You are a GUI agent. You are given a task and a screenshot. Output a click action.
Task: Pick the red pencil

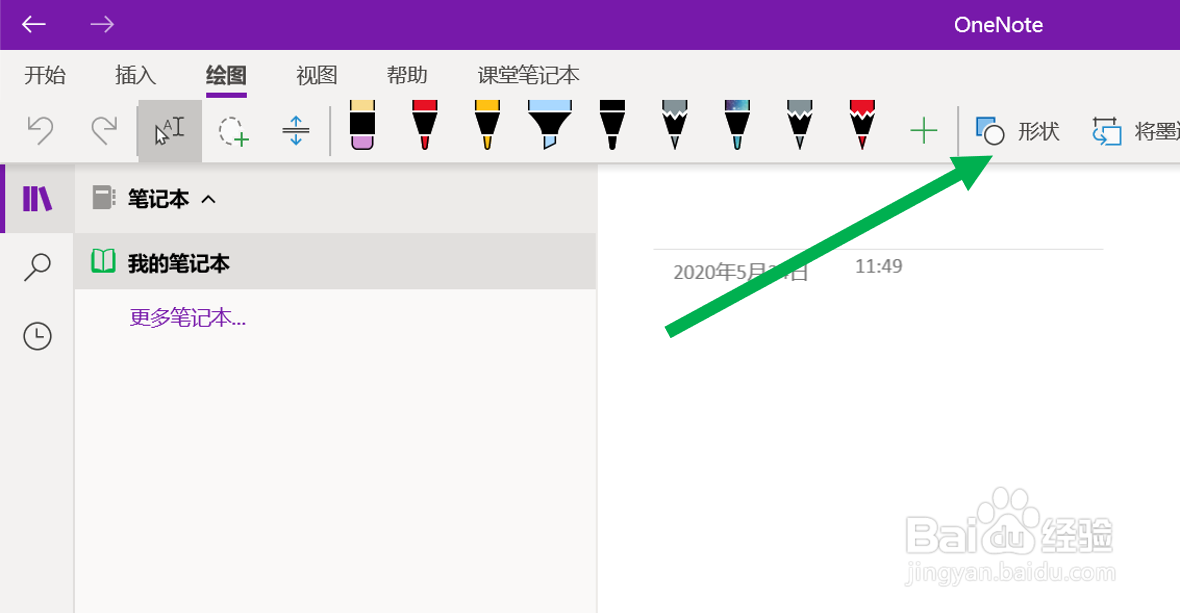pyautogui.click(x=862, y=126)
